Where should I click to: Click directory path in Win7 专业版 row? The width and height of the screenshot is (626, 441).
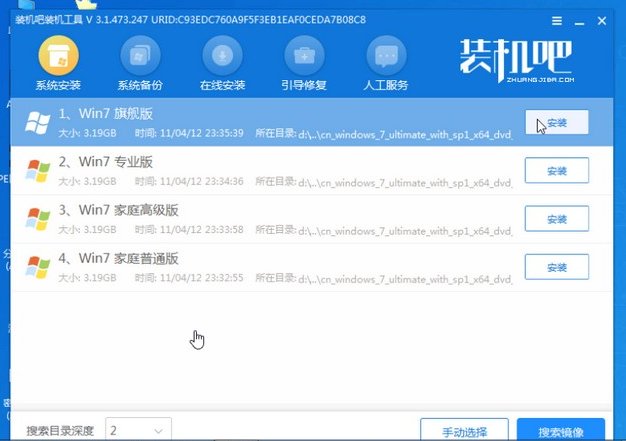405,183
